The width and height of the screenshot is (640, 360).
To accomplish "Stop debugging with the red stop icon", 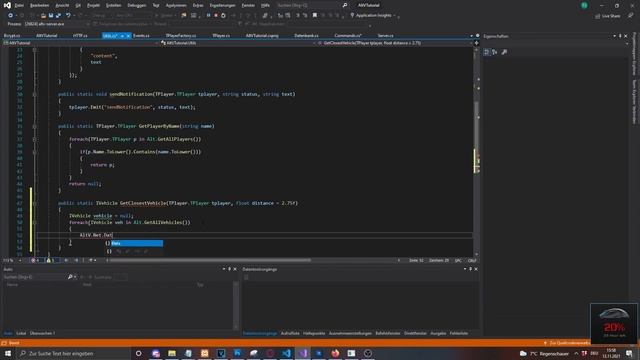I will coord(216,16).
